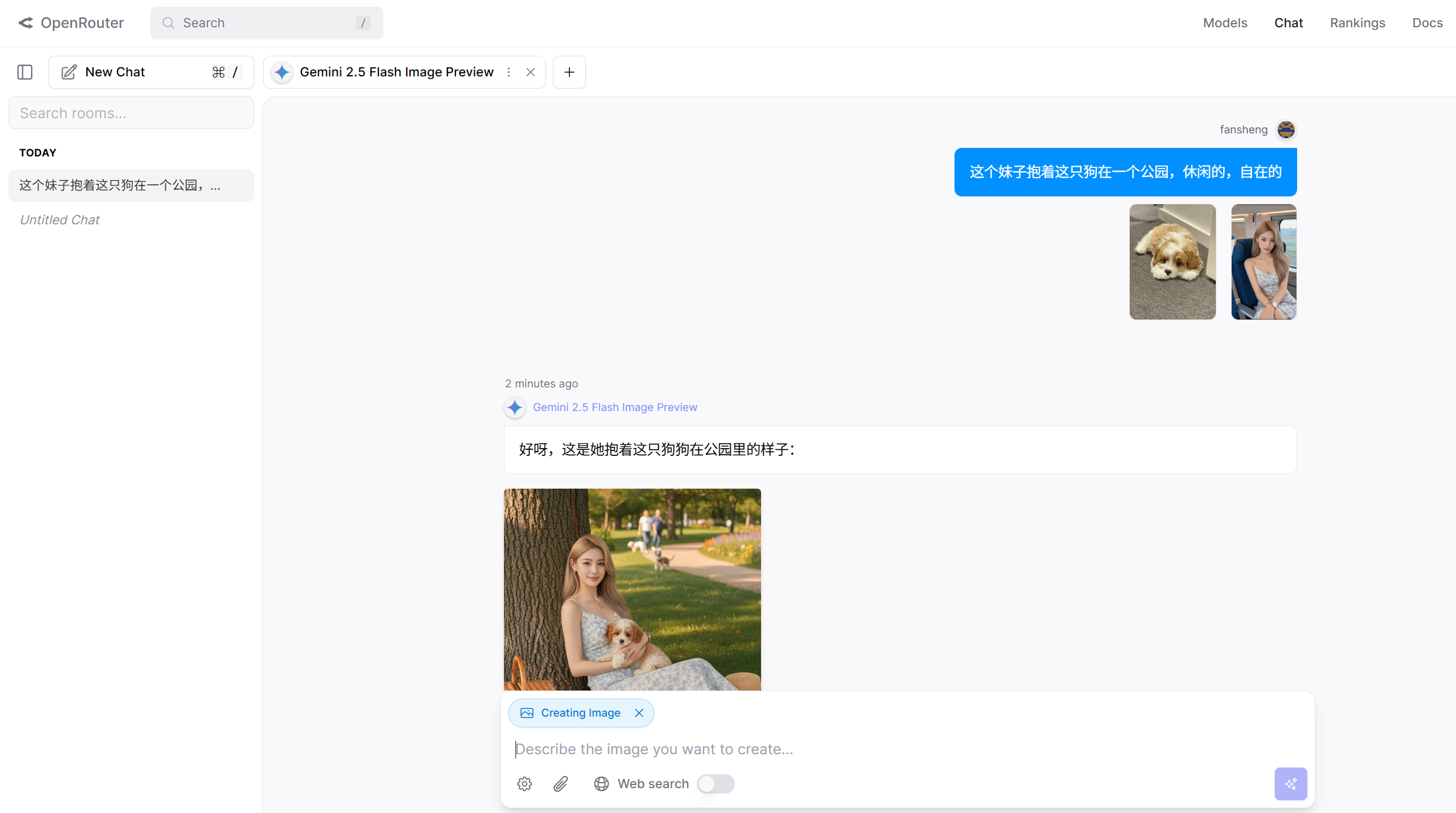Open the Docs page
Screen dimensions: 1456x813
pos(1427,23)
